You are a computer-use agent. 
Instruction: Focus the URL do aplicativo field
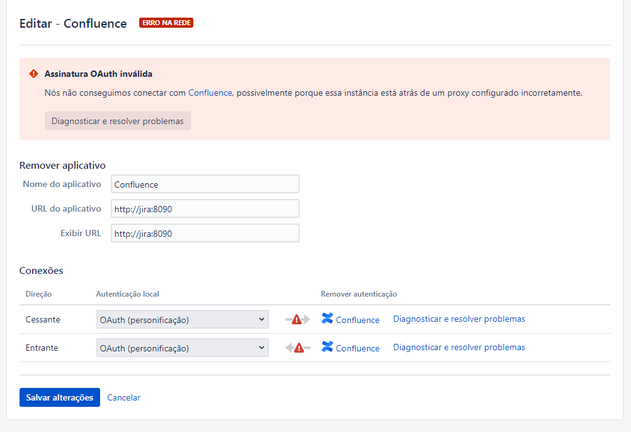[x=205, y=209]
